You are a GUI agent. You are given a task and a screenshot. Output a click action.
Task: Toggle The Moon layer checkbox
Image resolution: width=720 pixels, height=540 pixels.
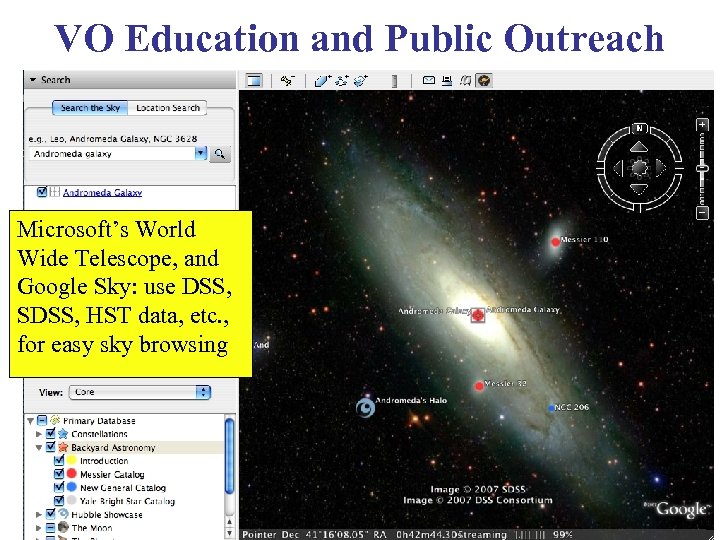[51, 527]
